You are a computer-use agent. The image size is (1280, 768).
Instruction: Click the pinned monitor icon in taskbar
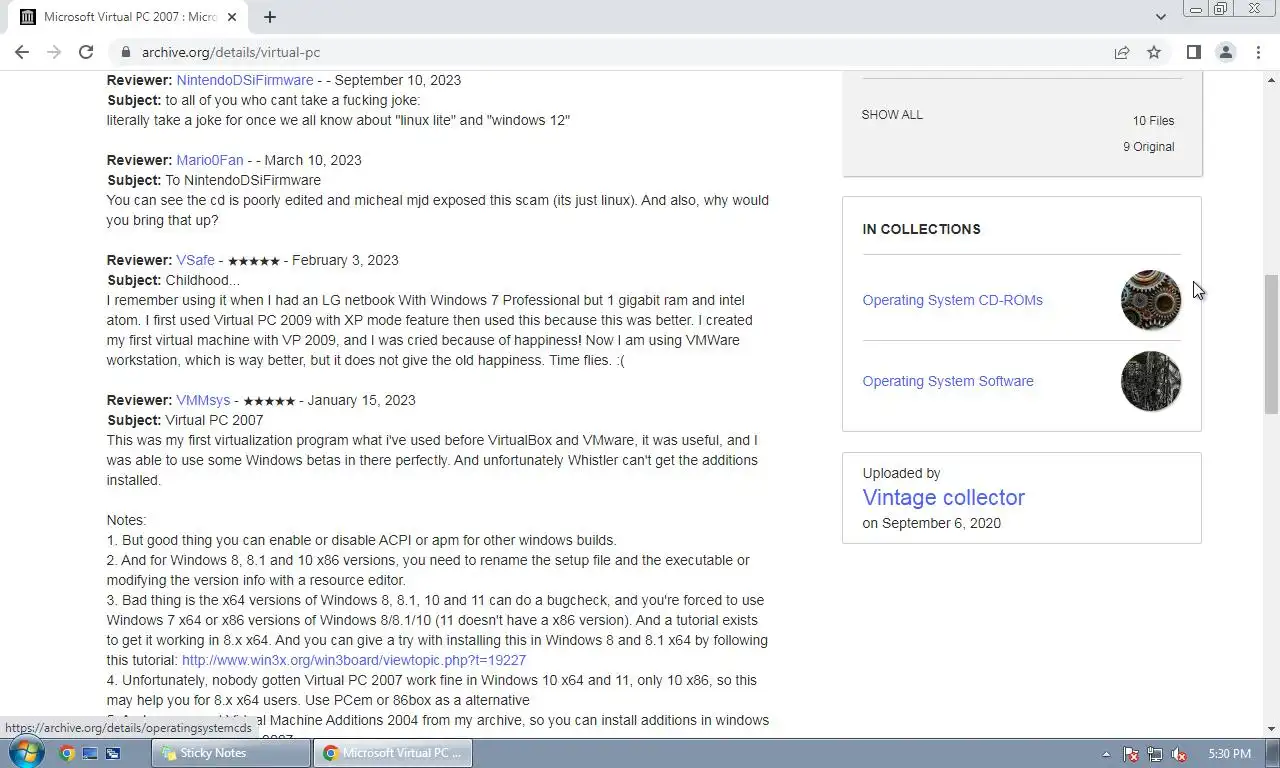click(x=90, y=753)
